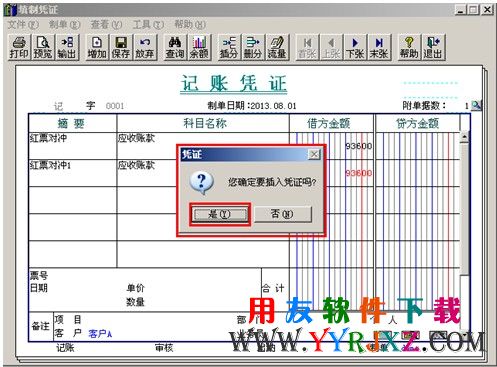This screenshot has width=497, height=367.
Task: Go to first voucher with 首张
Action: click(x=307, y=48)
